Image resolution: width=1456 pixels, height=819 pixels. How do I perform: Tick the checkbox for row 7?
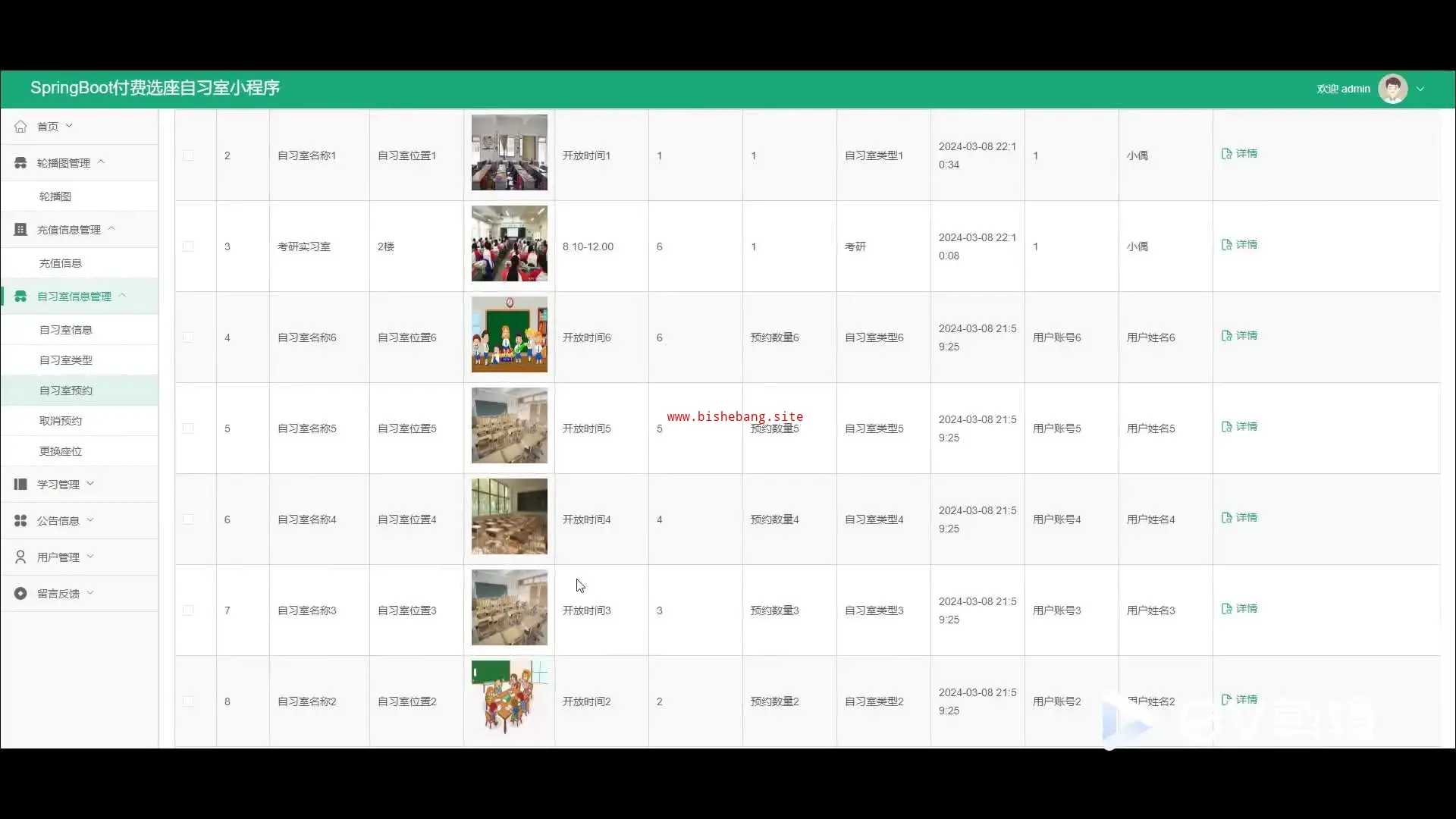(x=188, y=610)
